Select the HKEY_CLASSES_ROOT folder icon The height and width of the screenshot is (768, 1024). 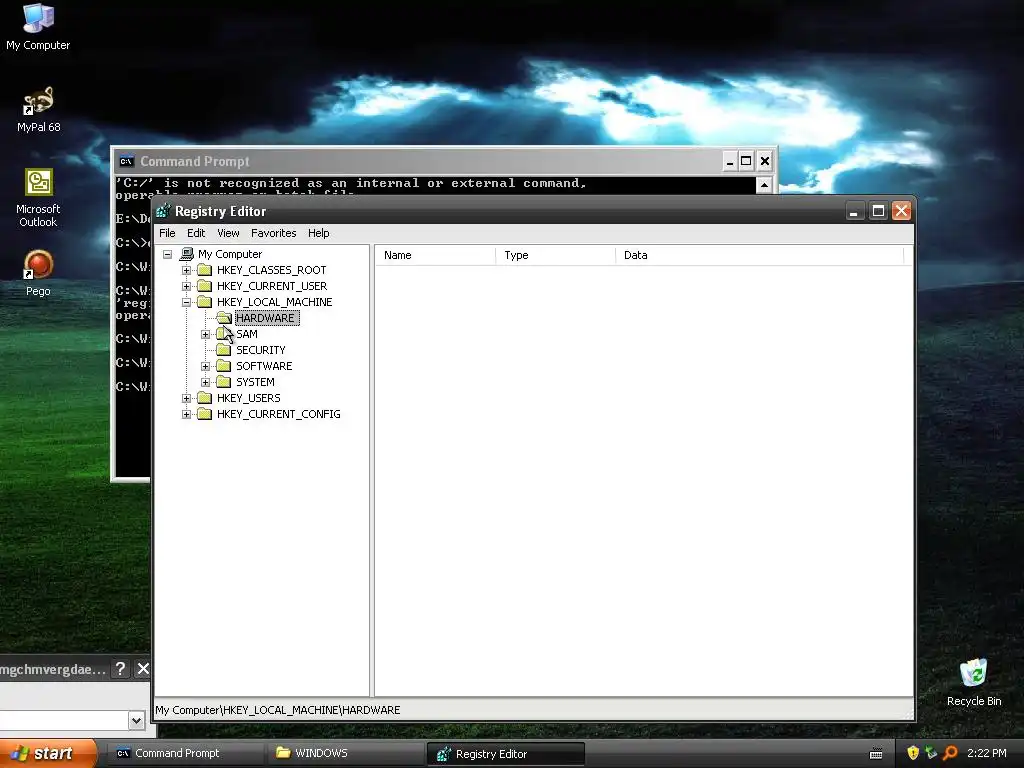tap(204, 270)
